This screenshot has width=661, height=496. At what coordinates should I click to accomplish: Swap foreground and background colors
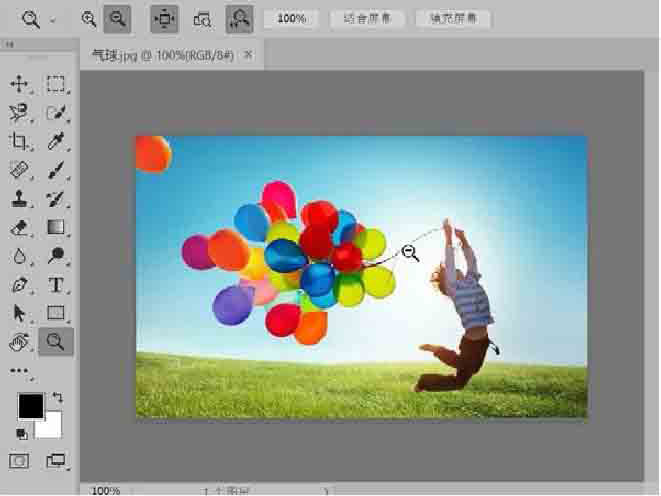(x=57, y=397)
